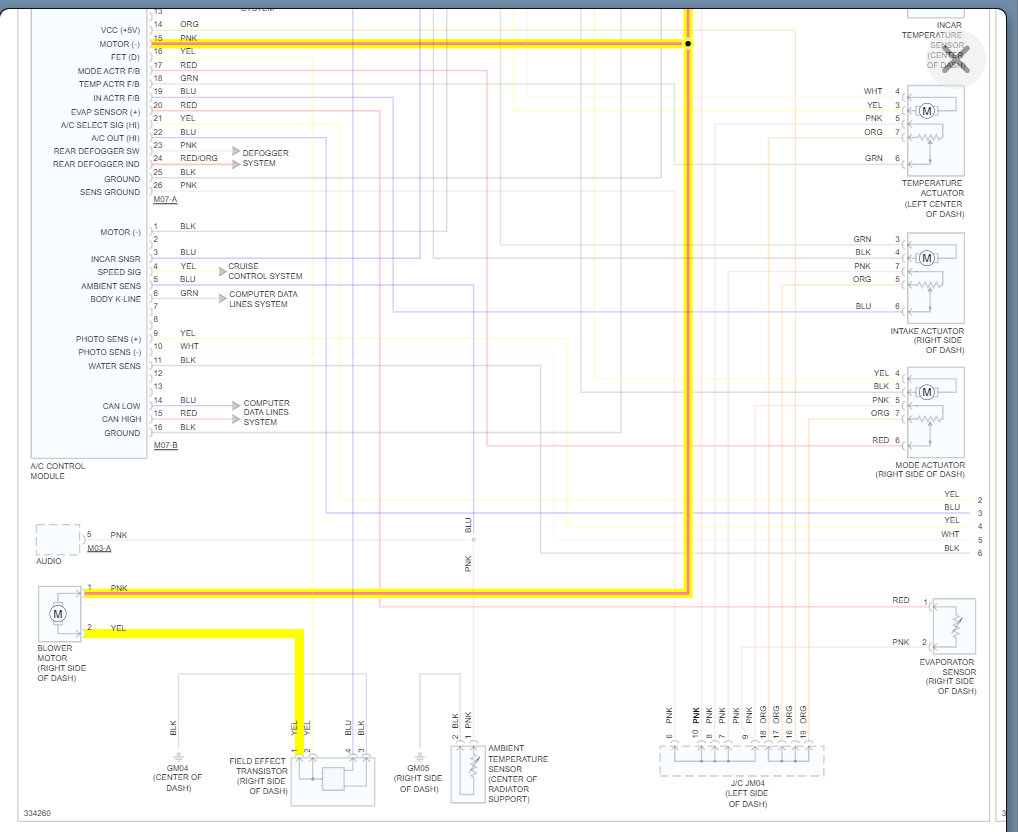Click the BODY K-LINE pin label
Viewport: 1018px width, 832px height.
point(115,299)
